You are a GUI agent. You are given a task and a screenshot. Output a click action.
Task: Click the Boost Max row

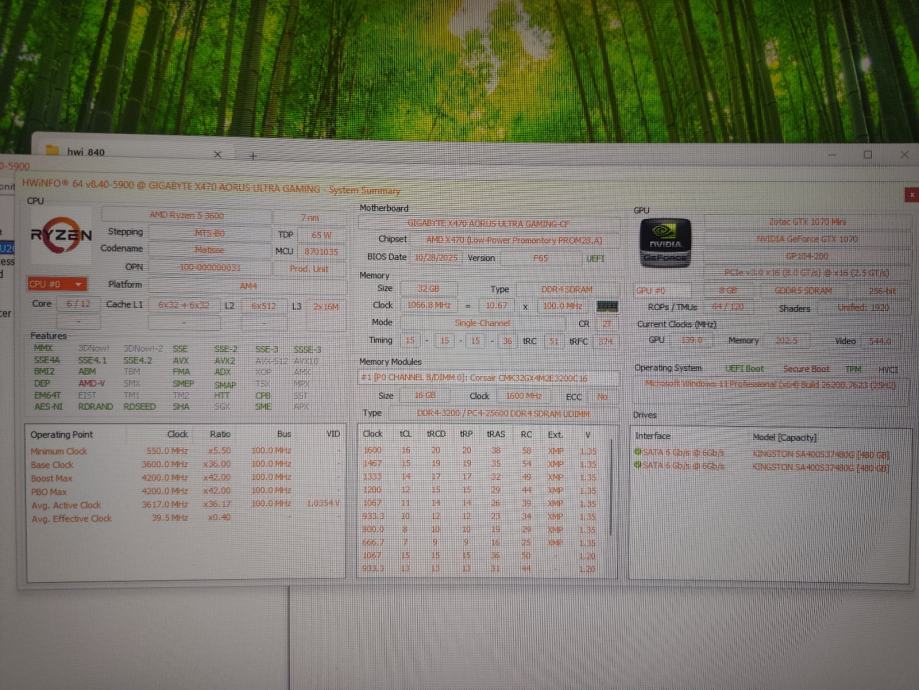[x=185, y=478]
